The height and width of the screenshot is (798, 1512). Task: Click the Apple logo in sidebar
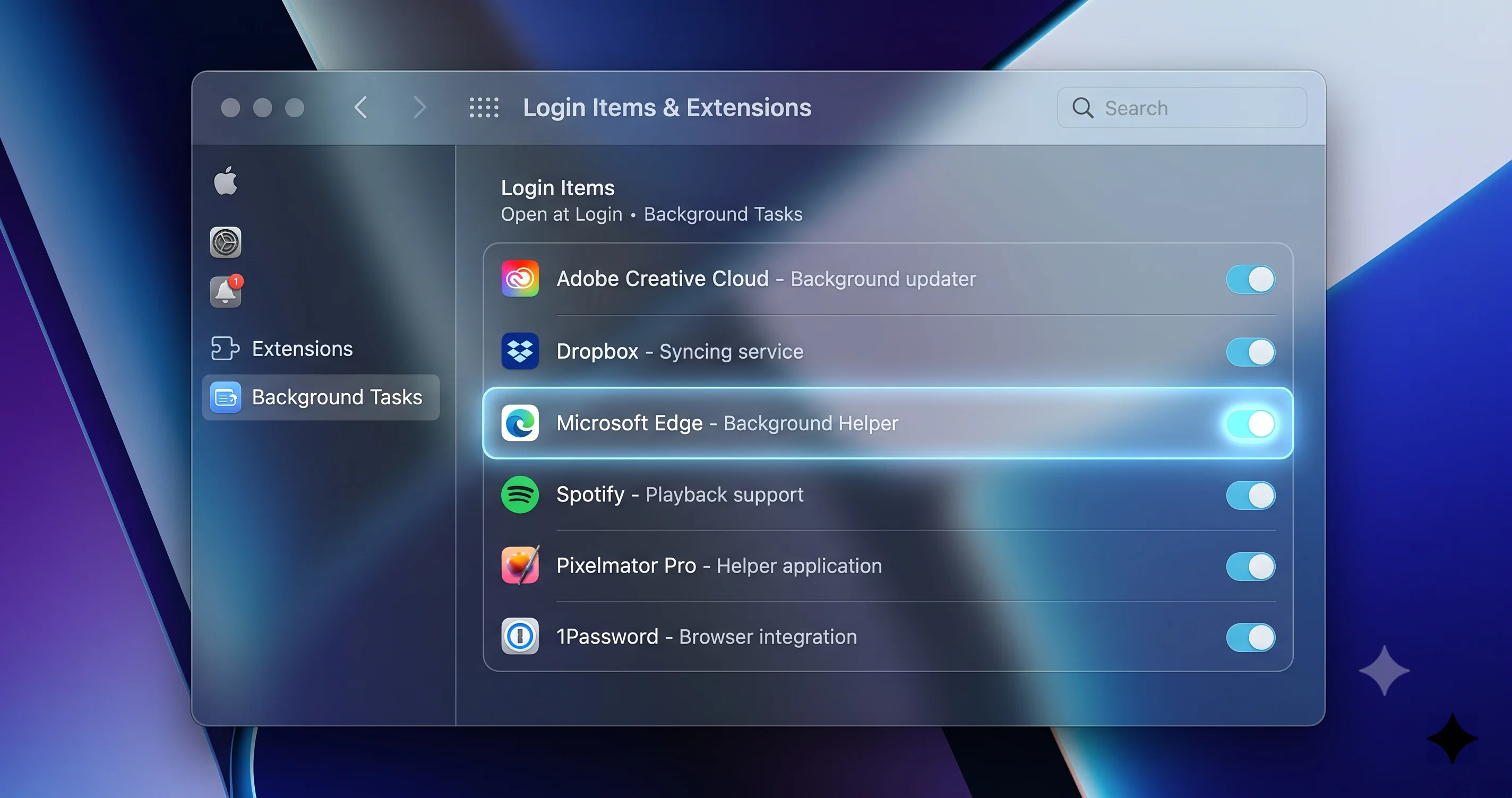point(226,180)
